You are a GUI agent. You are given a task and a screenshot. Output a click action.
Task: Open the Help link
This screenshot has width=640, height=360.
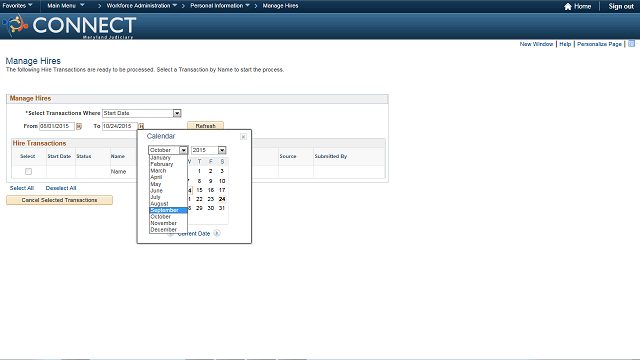click(565, 44)
